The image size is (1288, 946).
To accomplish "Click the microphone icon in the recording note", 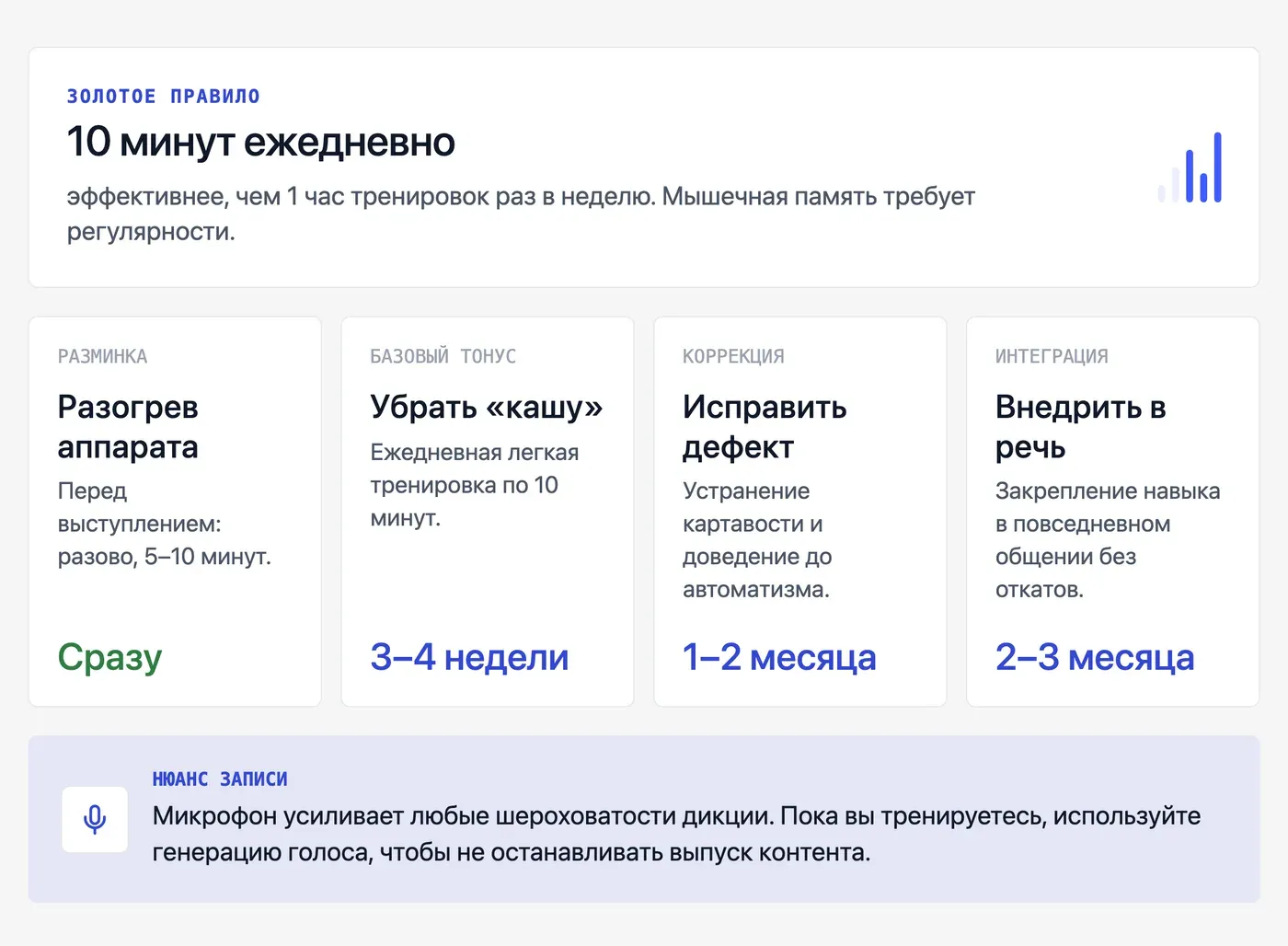I will click(x=95, y=819).
